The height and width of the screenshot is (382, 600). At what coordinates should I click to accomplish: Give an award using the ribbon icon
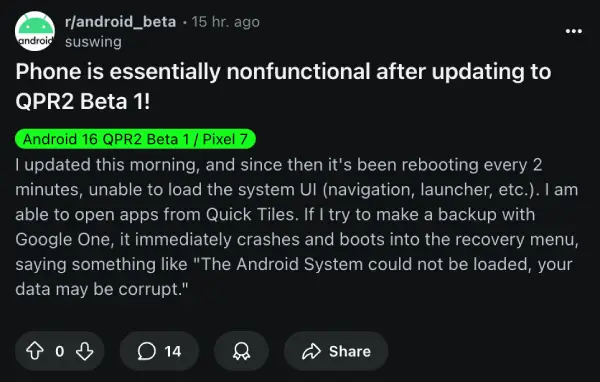click(241, 351)
